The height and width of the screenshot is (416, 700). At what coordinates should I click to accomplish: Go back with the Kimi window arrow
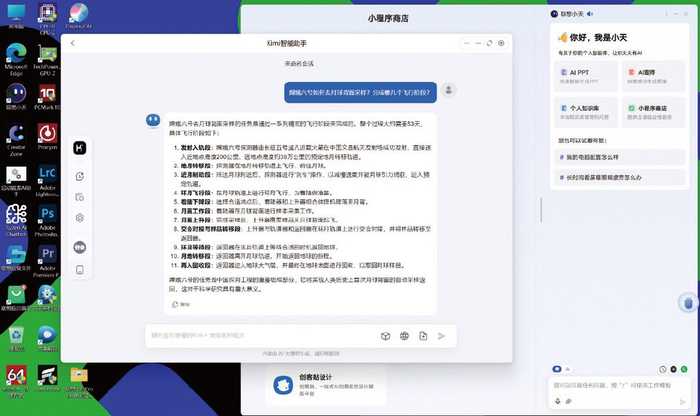pos(73,43)
